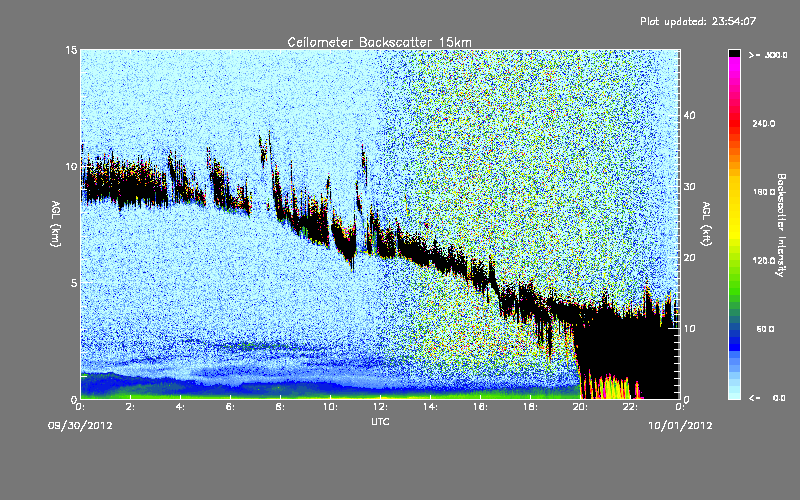800x500 pixels.
Task: Click the 6: hour tick on time axis
Action: [230, 407]
